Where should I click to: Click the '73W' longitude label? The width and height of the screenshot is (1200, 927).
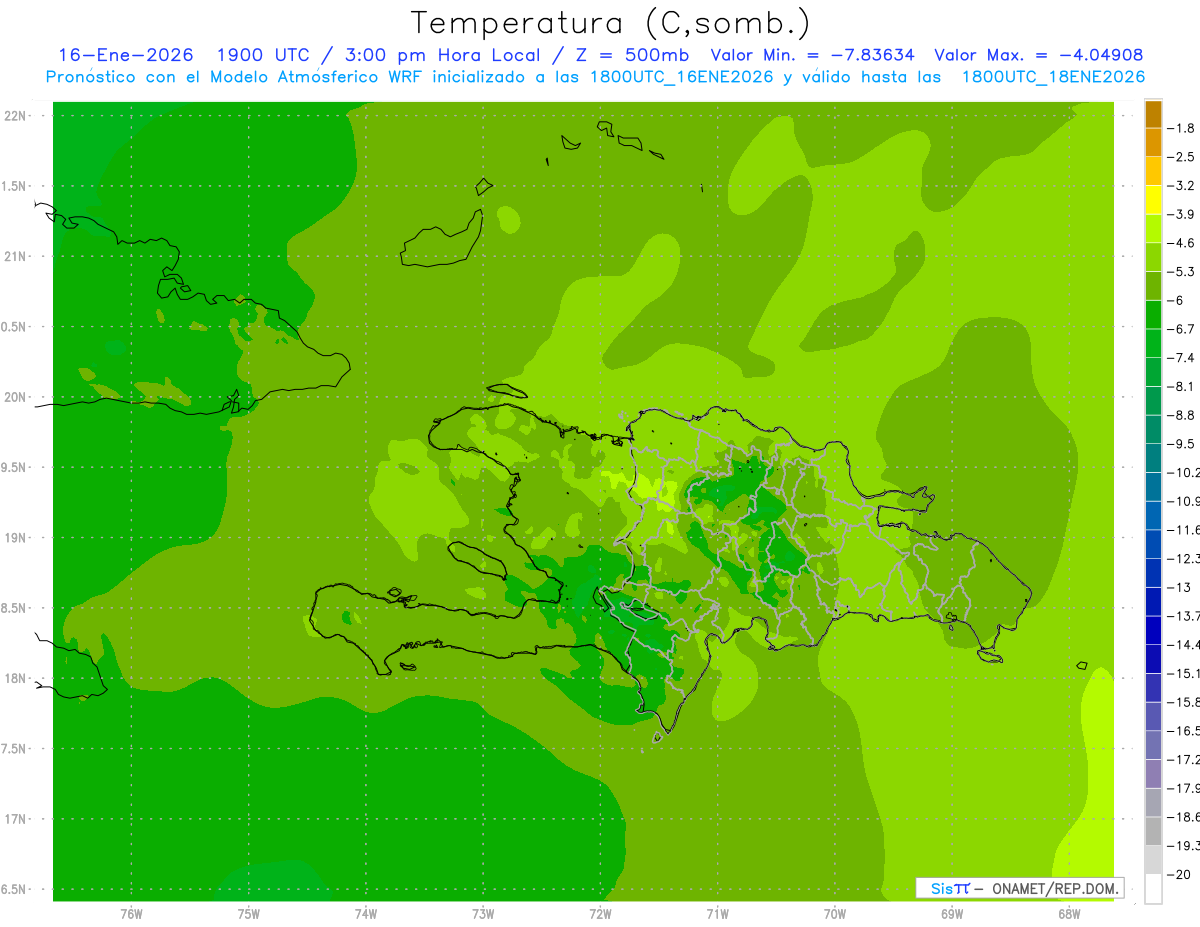tap(483, 914)
